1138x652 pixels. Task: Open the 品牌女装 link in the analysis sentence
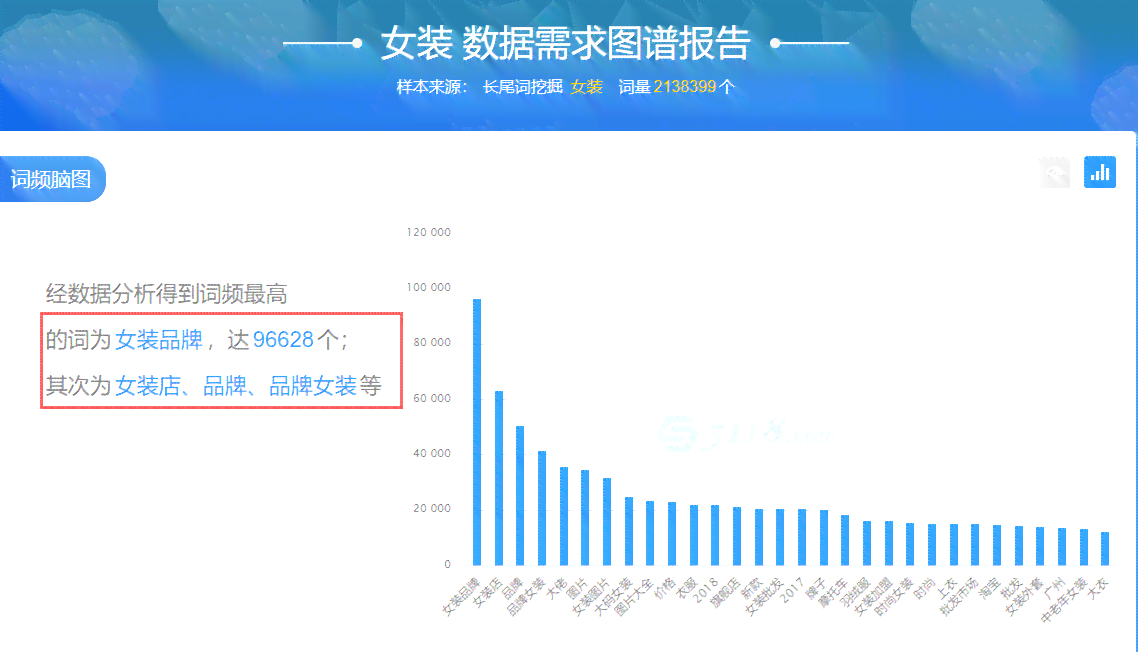pos(313,386)
